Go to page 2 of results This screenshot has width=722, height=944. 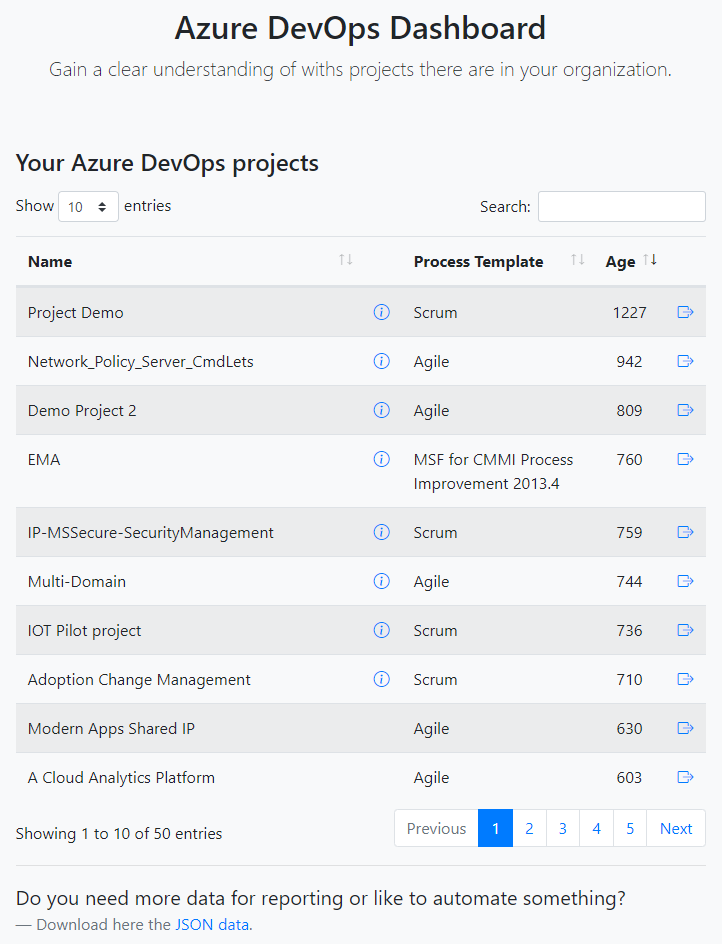[529, 828]
